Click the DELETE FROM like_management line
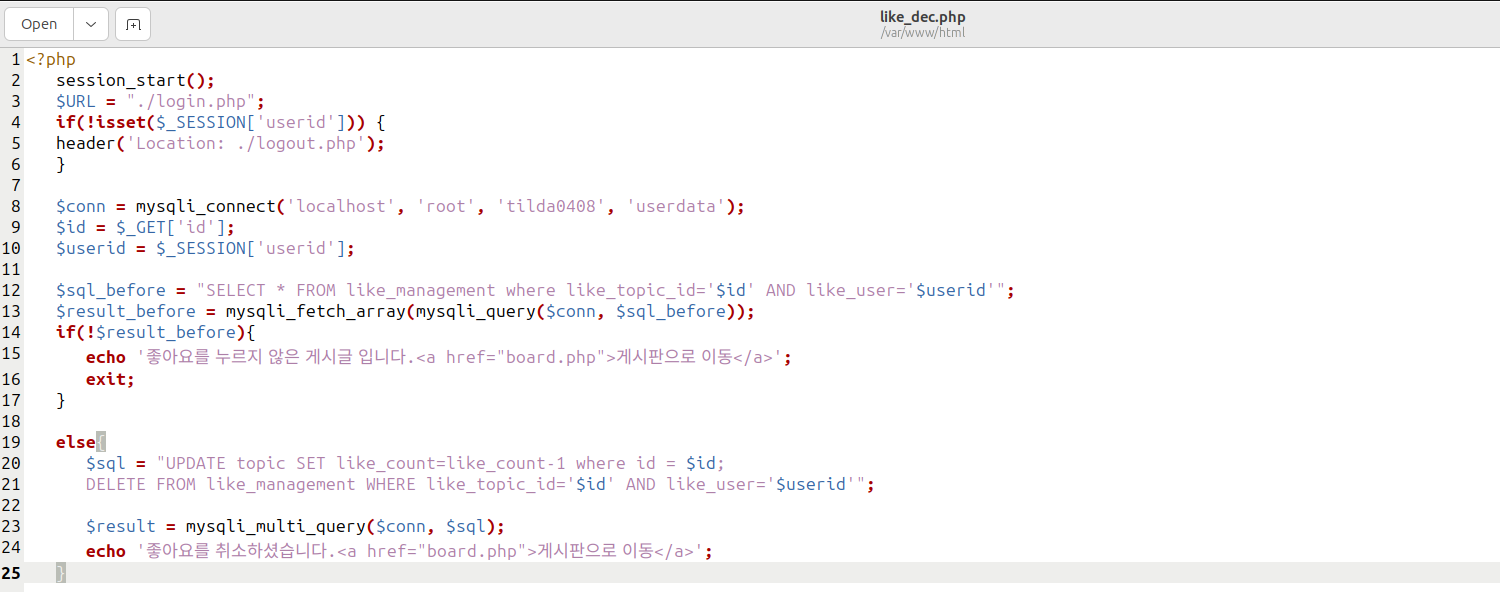The height and width of the screenshot is (592, 1500). [x=480, y=484]
